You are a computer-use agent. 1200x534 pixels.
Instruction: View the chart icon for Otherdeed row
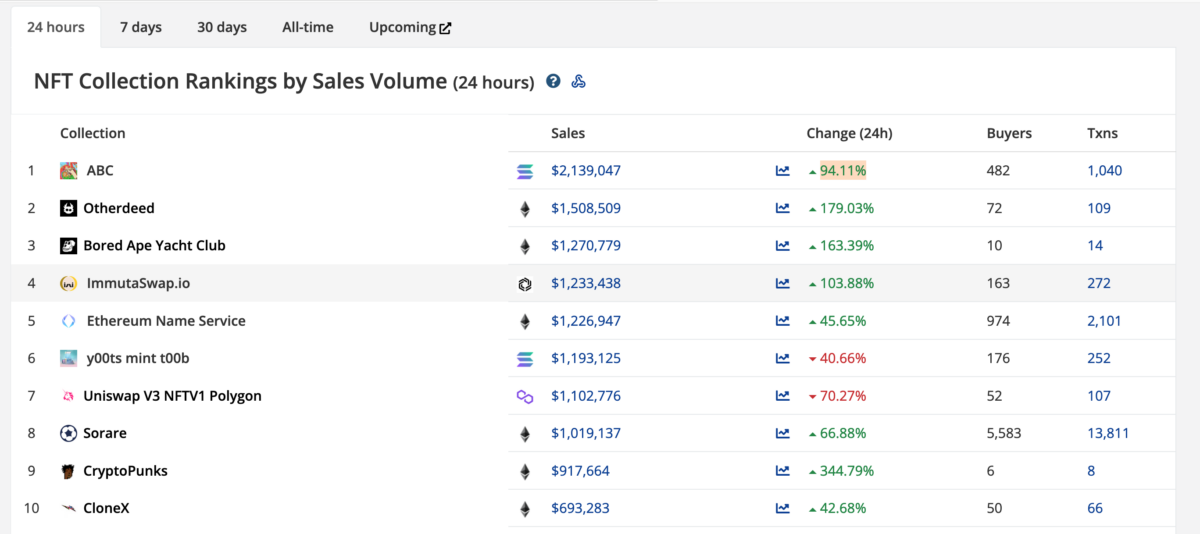pyautogui.click(x=782, y=208)
